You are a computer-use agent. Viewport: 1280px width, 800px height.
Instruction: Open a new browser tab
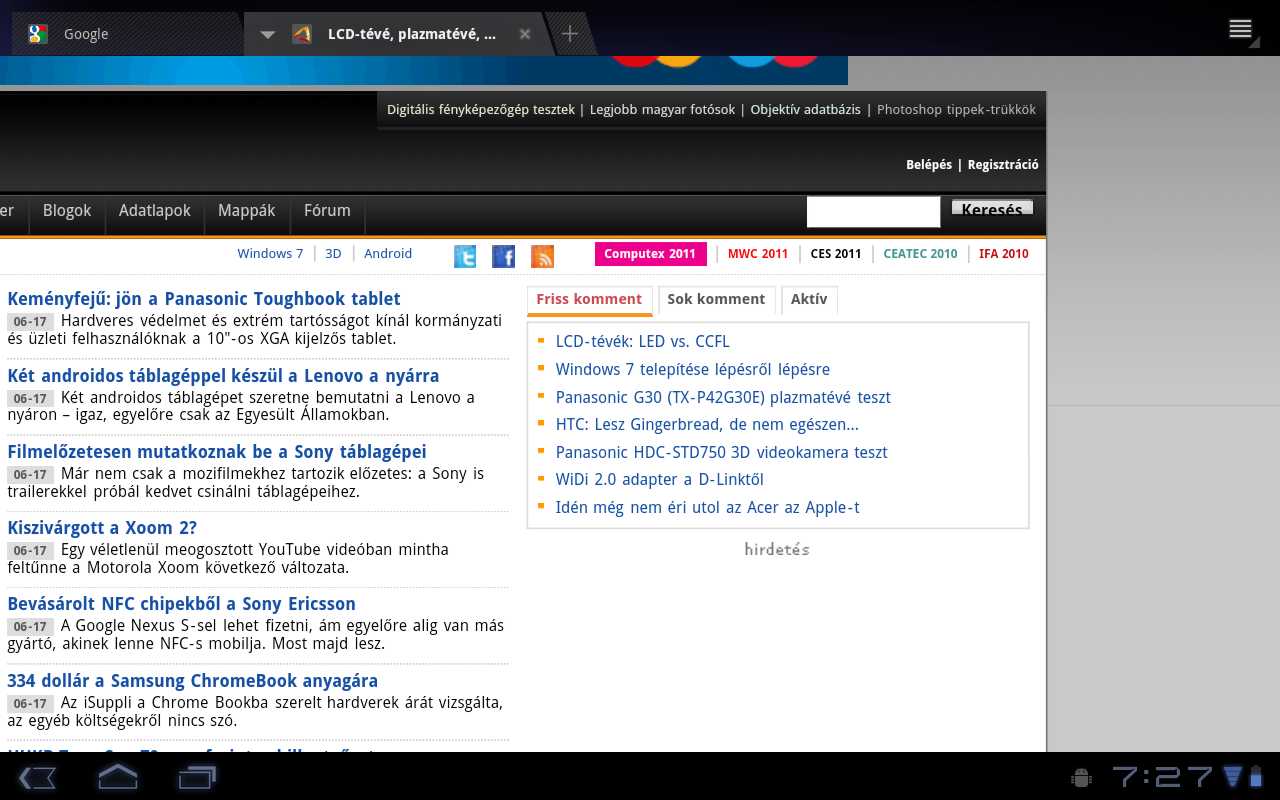pos(569,34)
